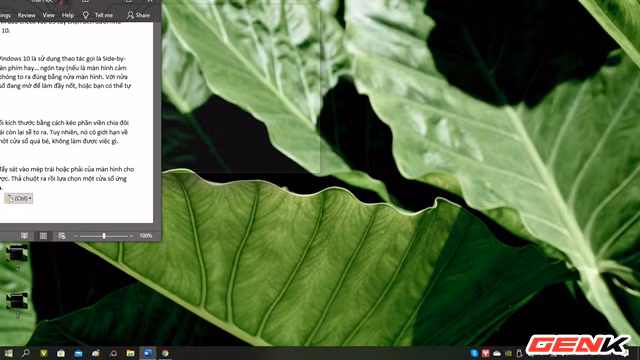Open the Windows Start menu

[x=8, y=353]
